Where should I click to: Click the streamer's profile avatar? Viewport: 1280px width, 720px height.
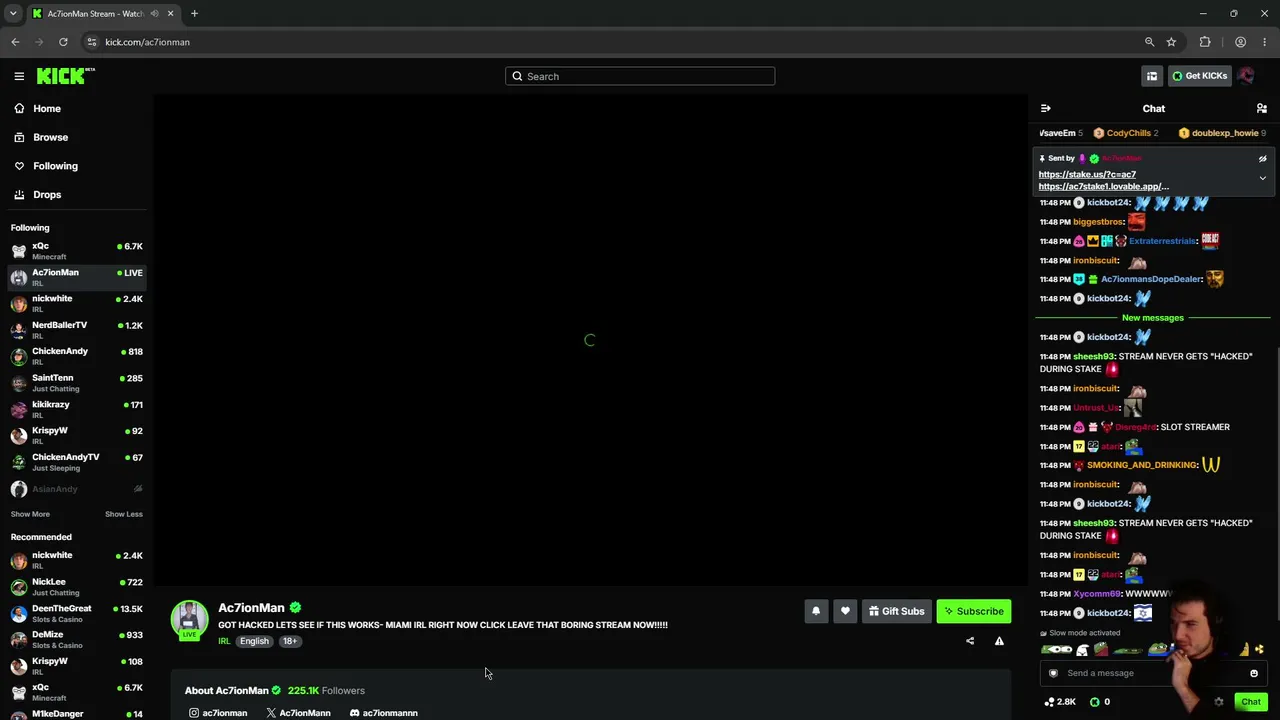[x=189, y=619]
